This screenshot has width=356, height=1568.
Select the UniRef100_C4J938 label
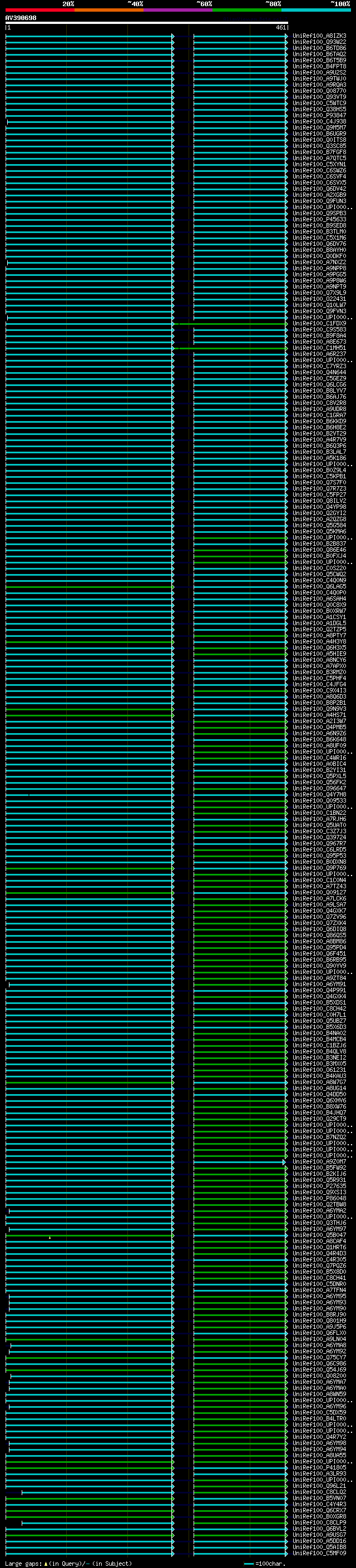(319, 122)
